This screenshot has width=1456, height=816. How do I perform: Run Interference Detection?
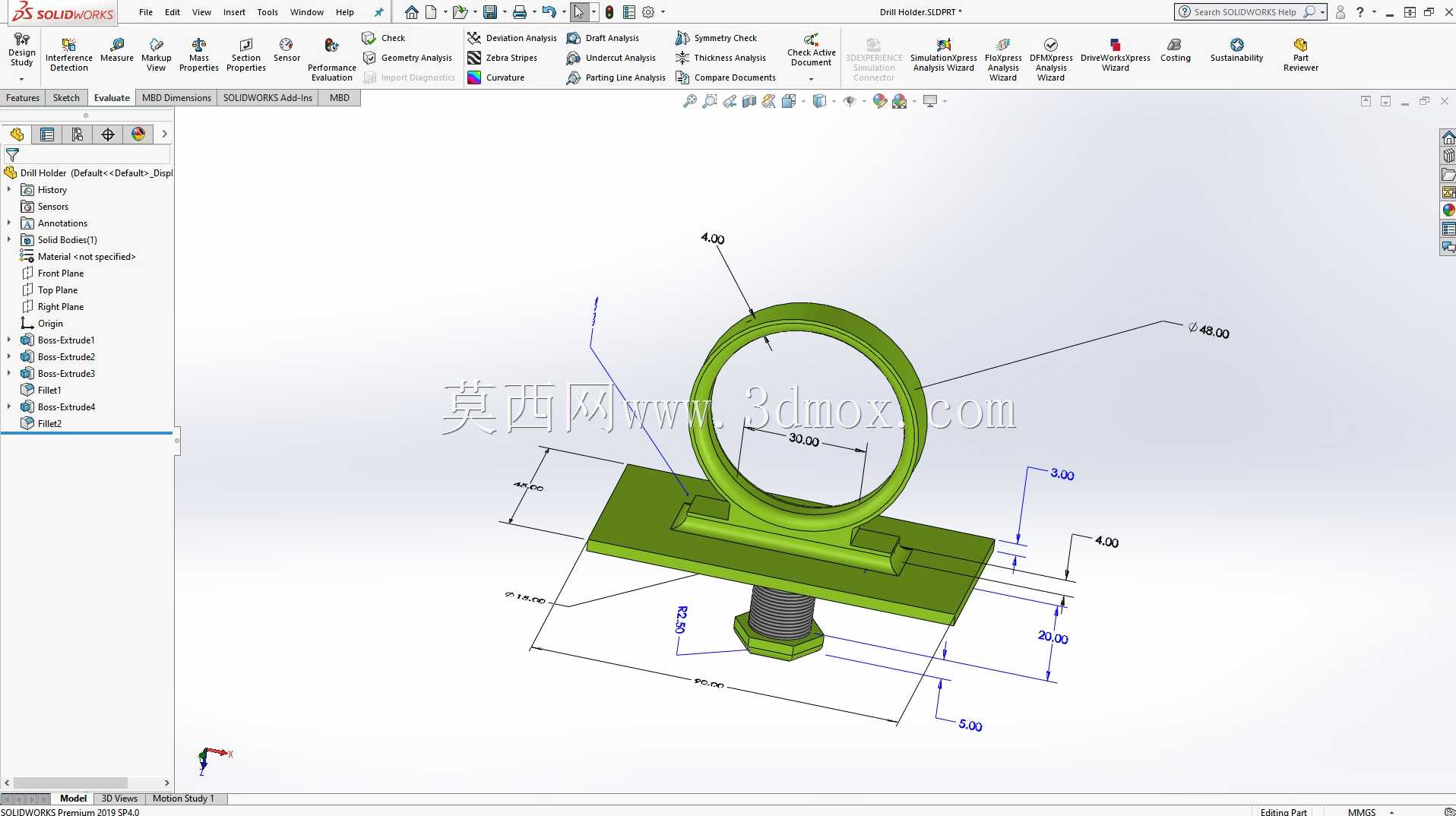[x=68, y=55]
